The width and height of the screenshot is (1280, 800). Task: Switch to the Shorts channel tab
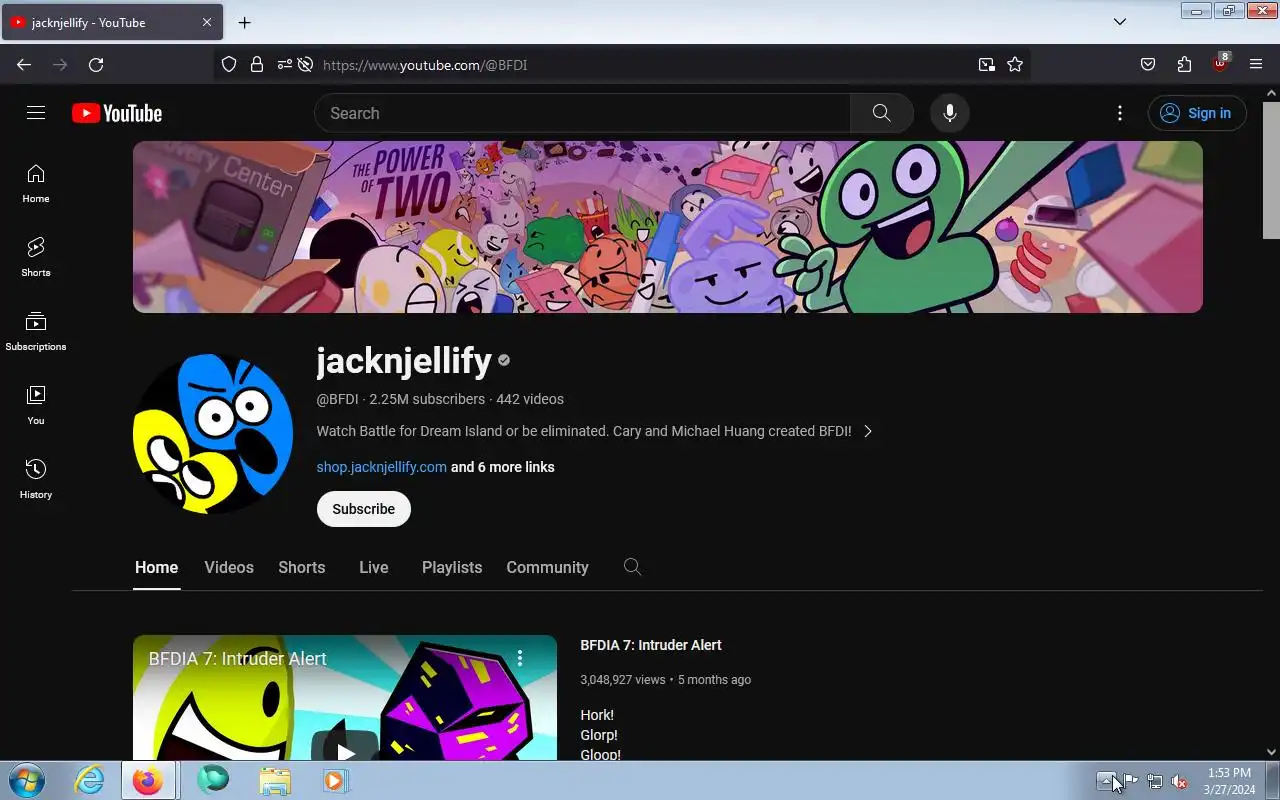[x=302, y=567]
